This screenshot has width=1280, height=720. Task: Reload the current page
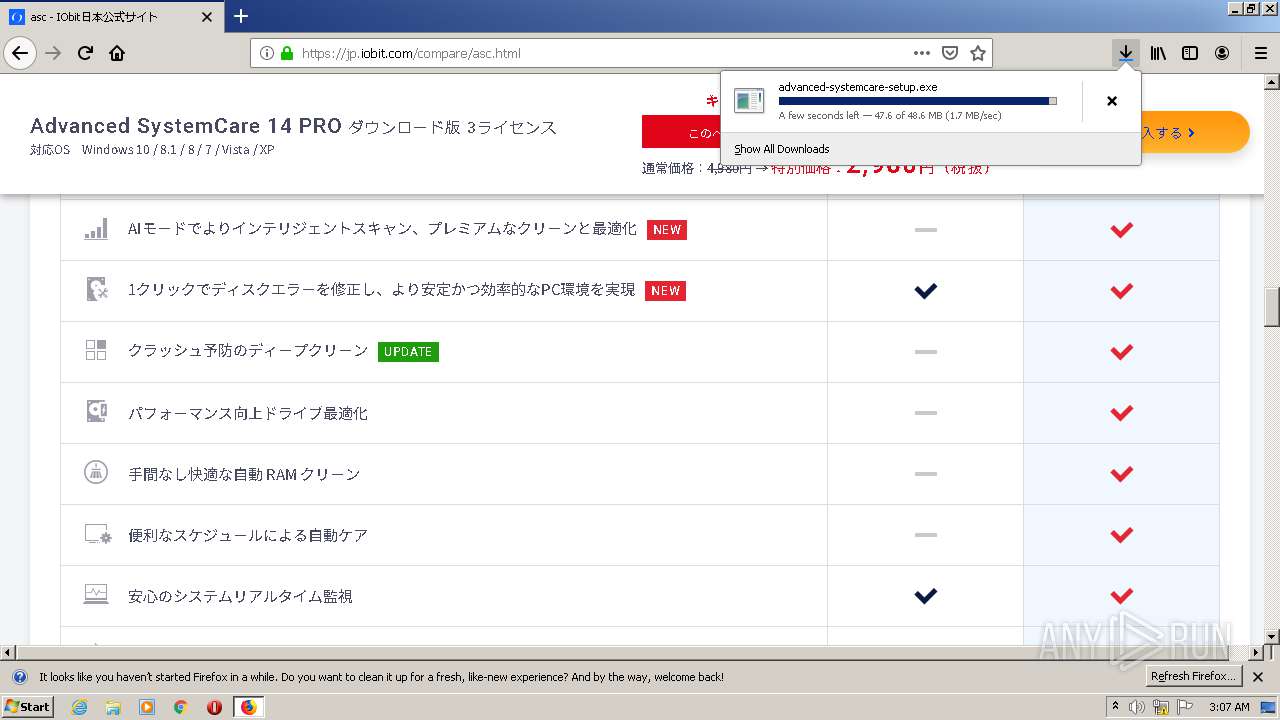[85, 53]
